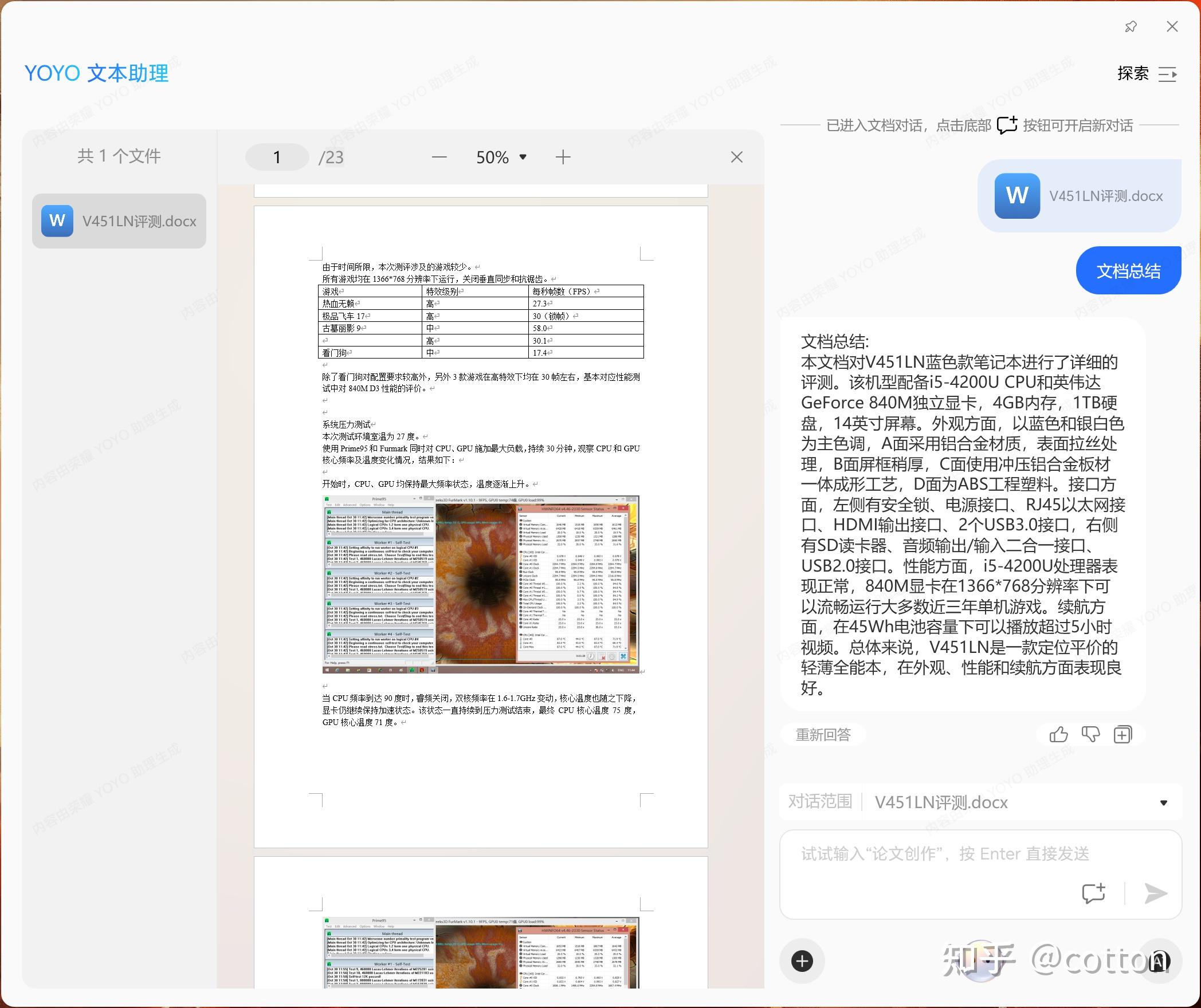1201x1008 pixels.
Task: Click the page number field
Action: [x=277, y=157]
